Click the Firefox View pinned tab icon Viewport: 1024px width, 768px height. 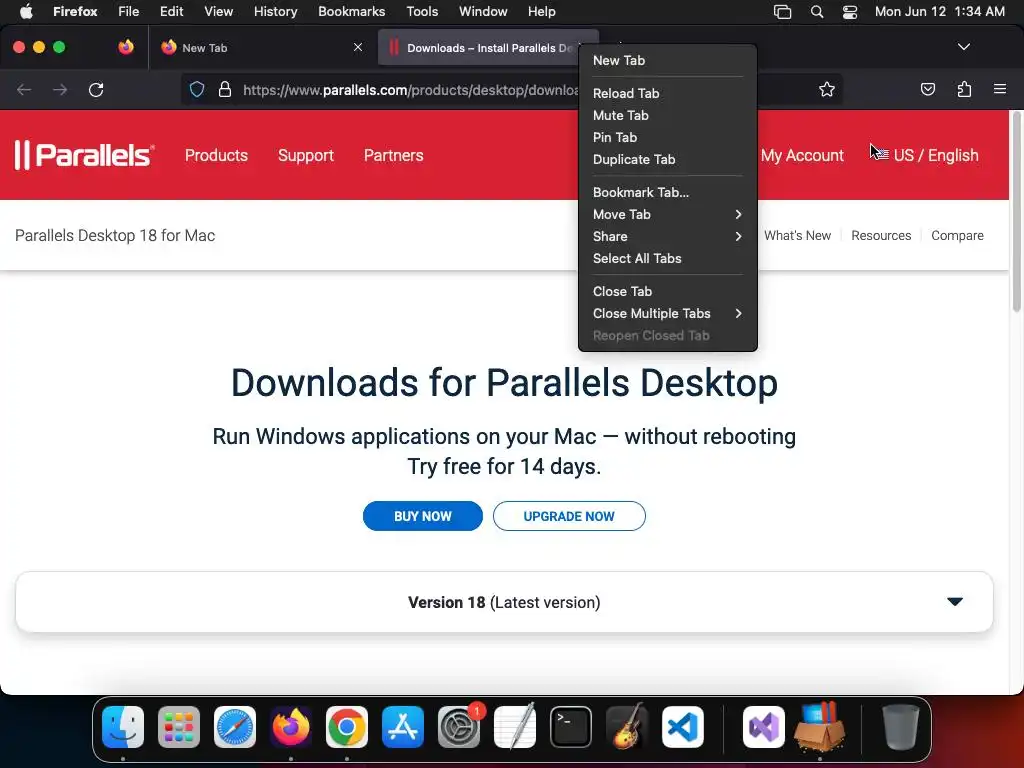(x=126, y=47)
